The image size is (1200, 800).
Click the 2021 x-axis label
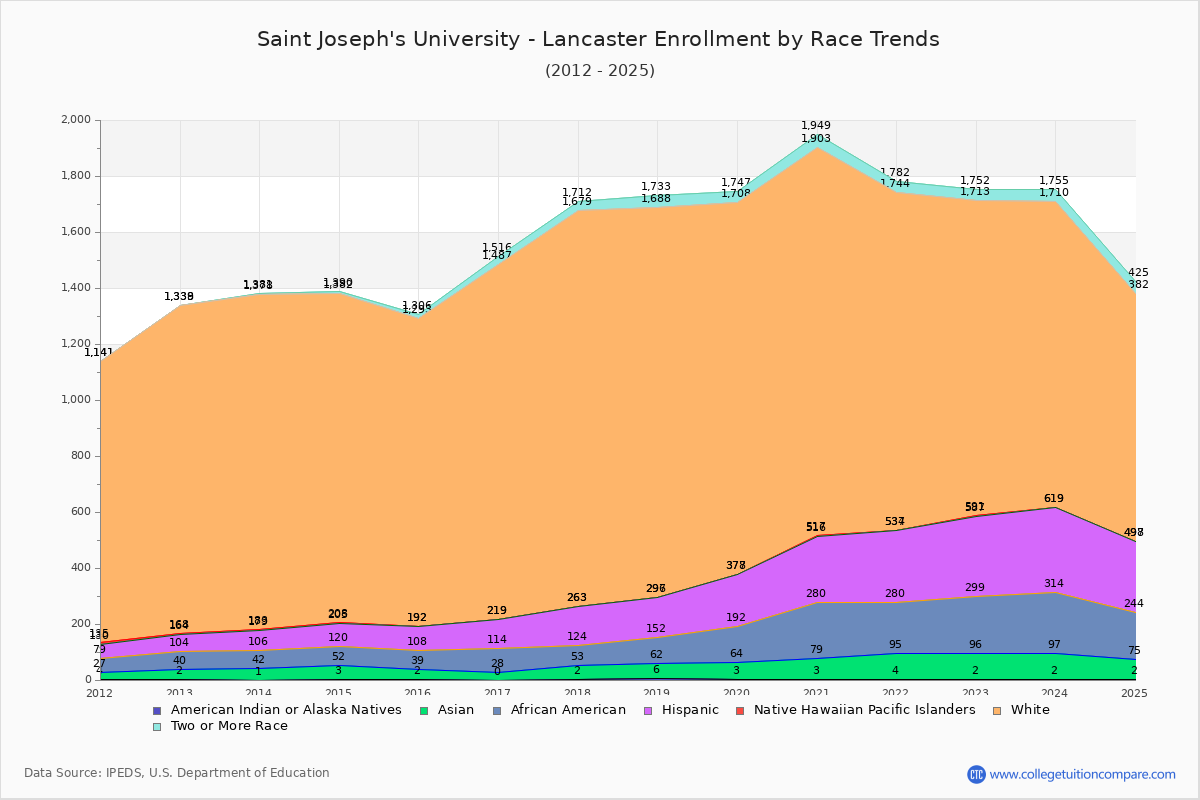tap(816, 693)
